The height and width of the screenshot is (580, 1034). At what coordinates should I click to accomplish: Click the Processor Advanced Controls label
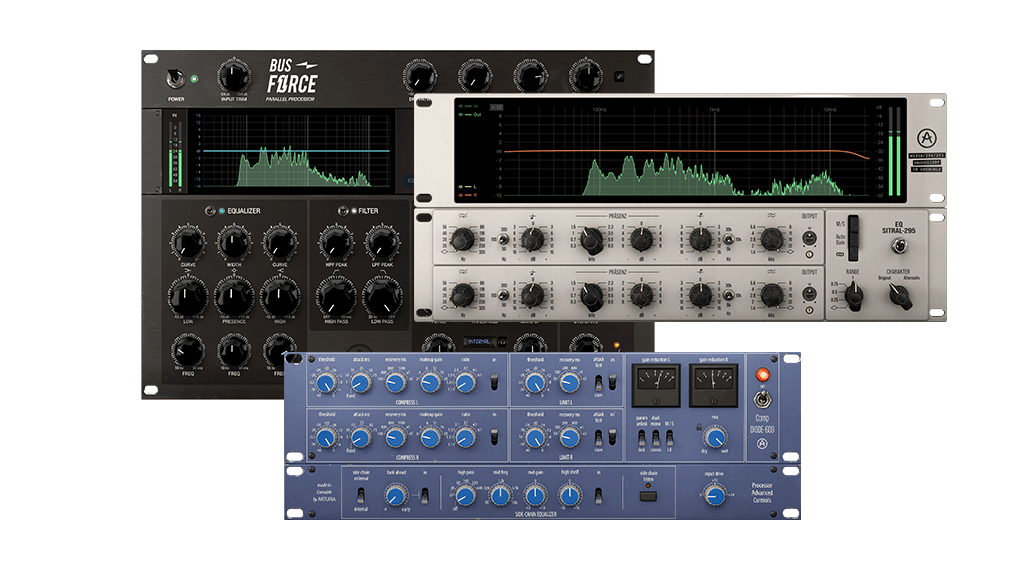tap(762, 493)
